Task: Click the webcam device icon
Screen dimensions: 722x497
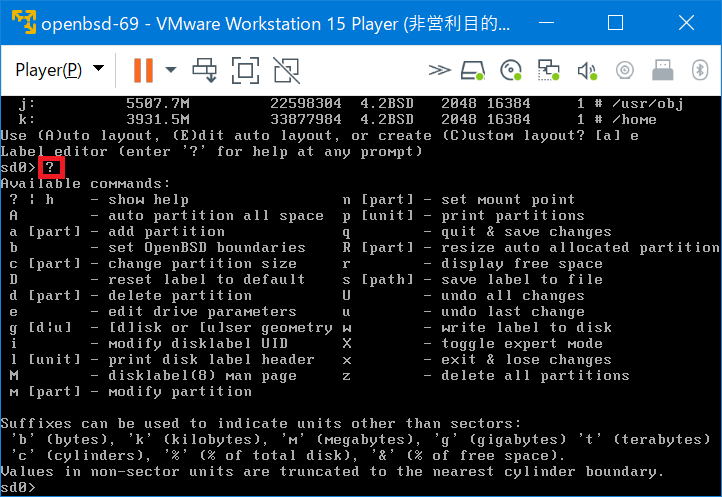Action: pyautogui.click(x=625, y=70)
